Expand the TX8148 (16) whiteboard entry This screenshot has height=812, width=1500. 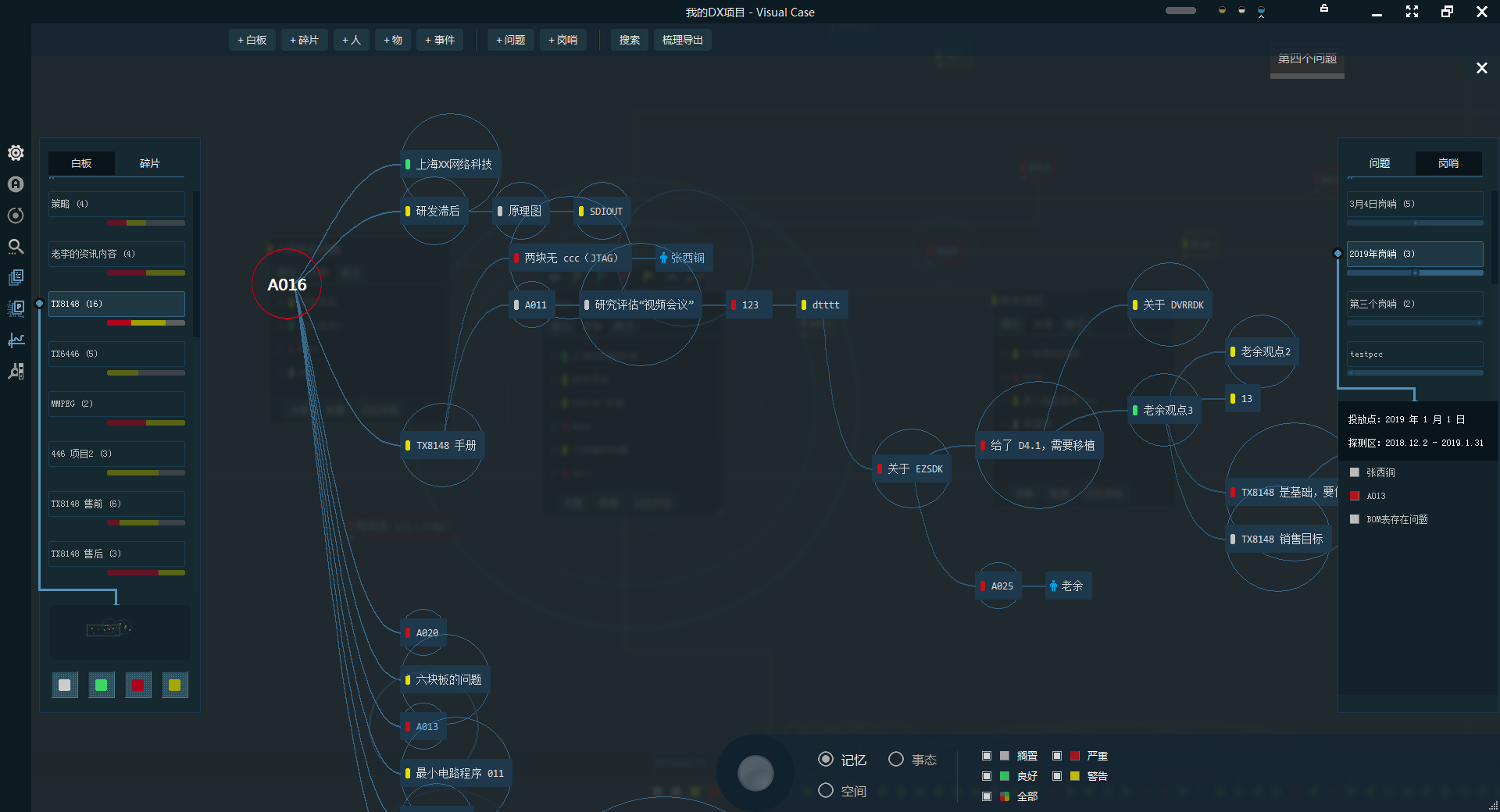point(116,304)
